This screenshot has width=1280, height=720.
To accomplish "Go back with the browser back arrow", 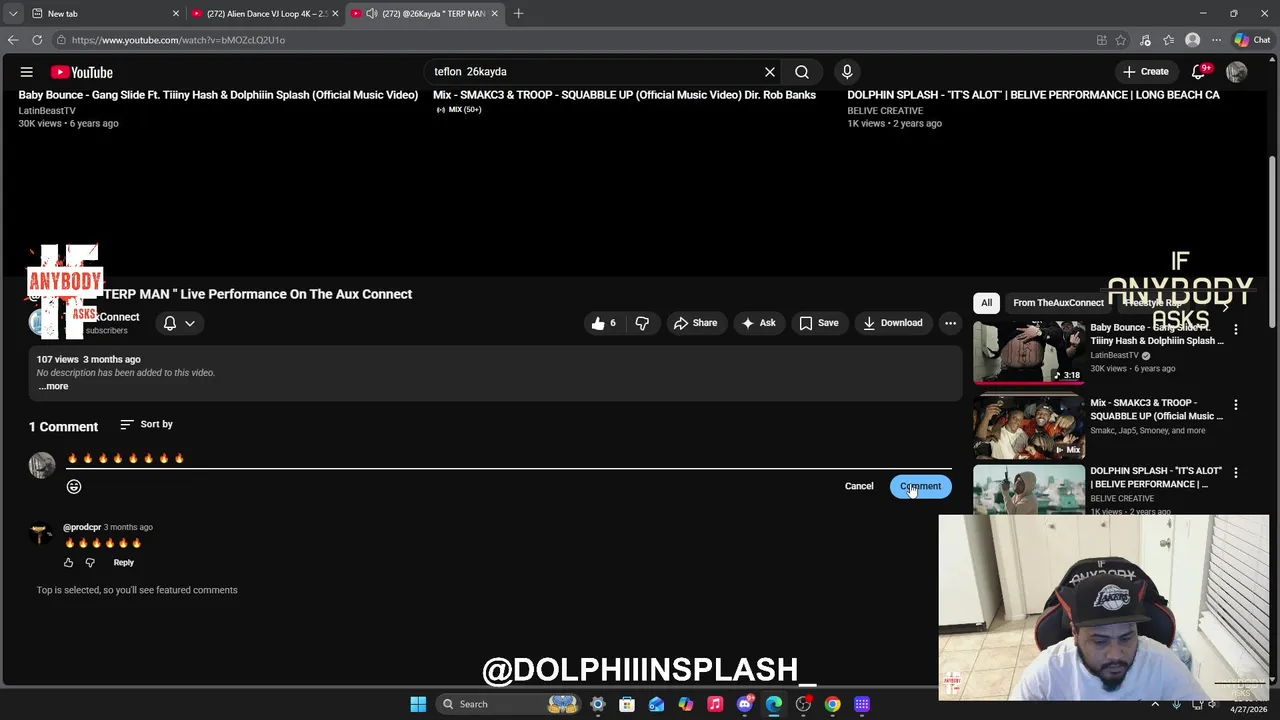I will [12, 40].
